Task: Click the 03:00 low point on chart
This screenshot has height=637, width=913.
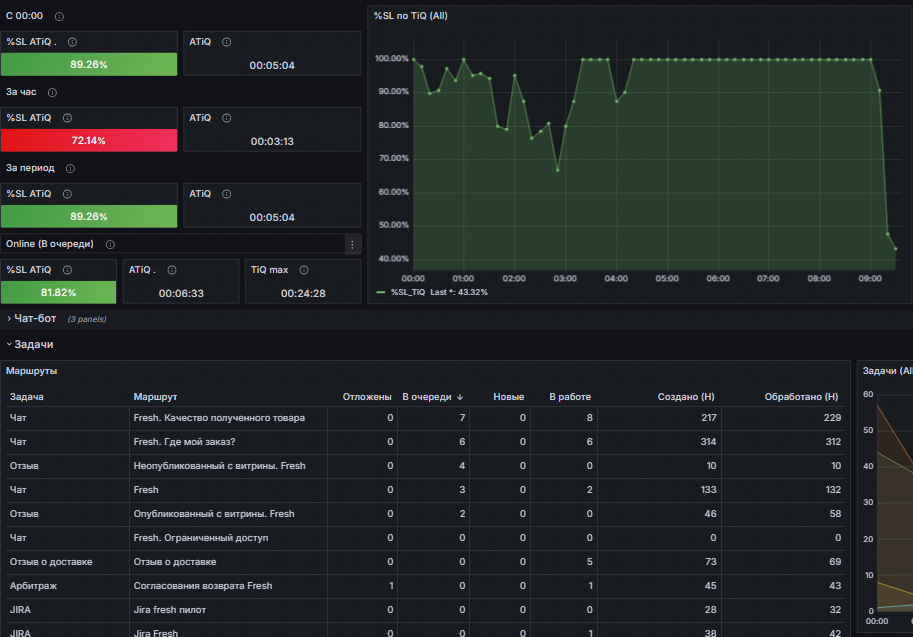Action: pos(558,170)
